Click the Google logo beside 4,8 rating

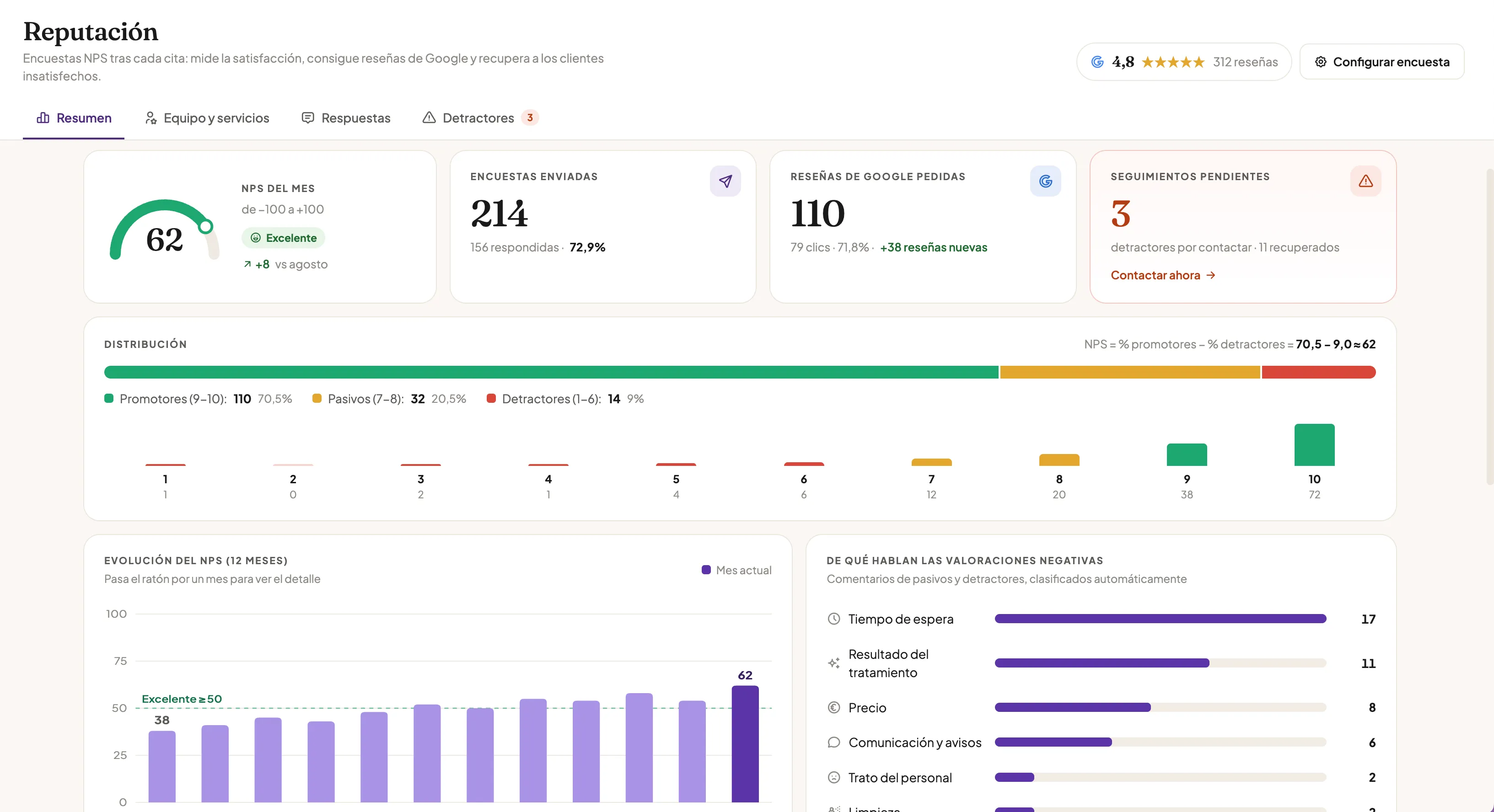[1097, 61]
